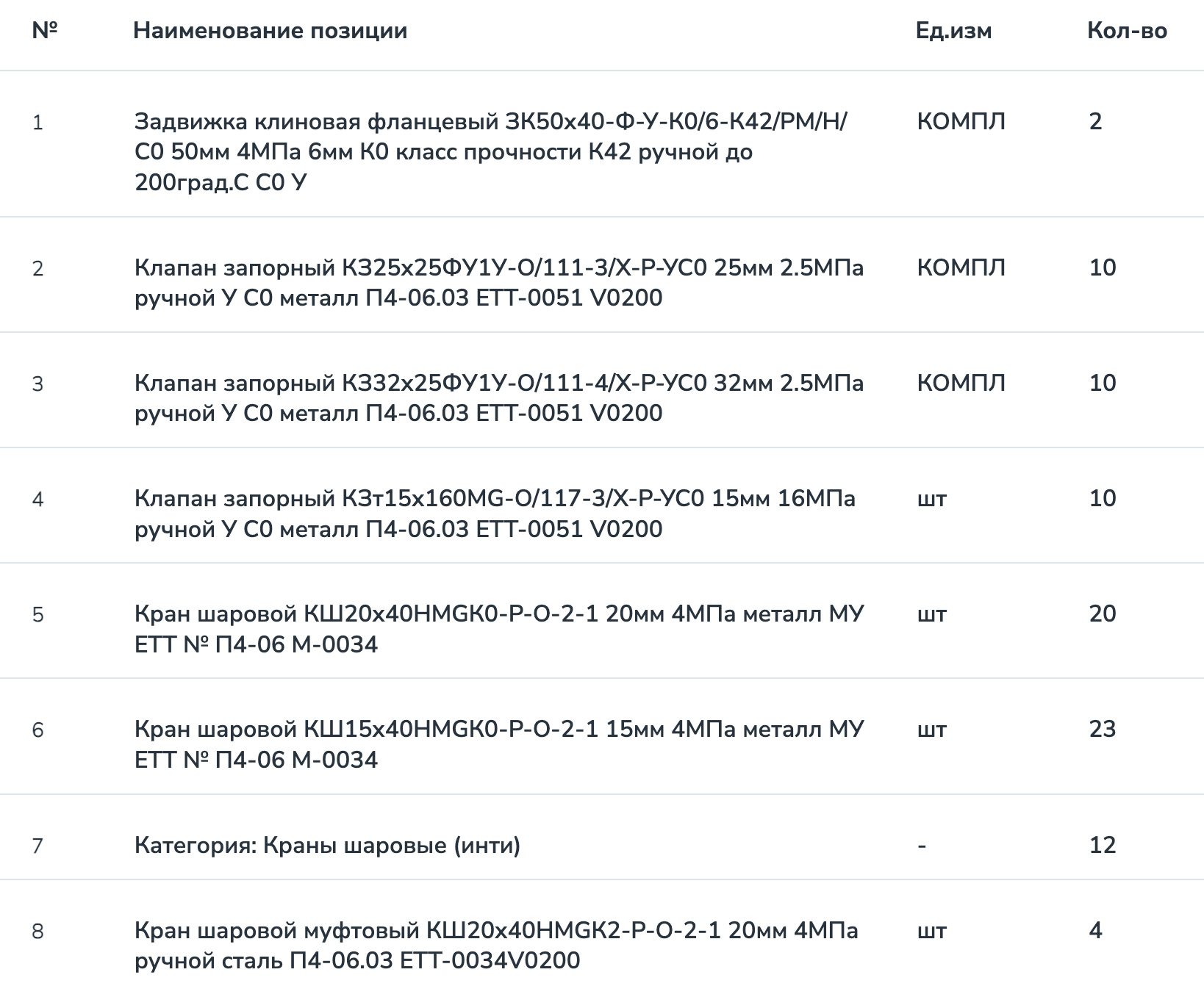Click the «Кол-во» column header
Image resolution: width=1204 pixels, height=986 pixels.
coord(1127,31)
